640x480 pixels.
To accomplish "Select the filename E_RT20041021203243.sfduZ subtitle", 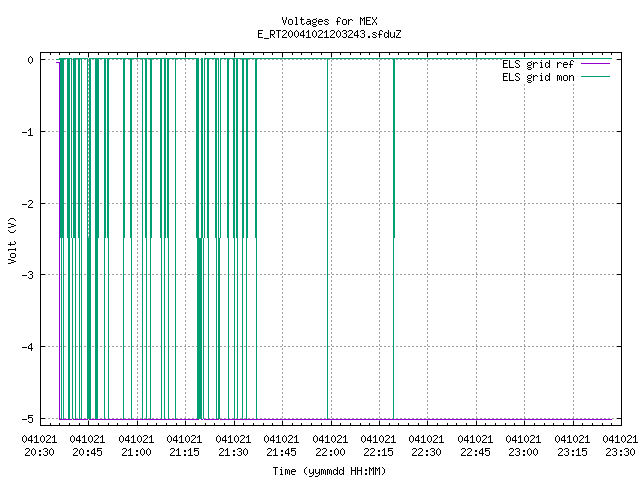I will tap(329, 34).
